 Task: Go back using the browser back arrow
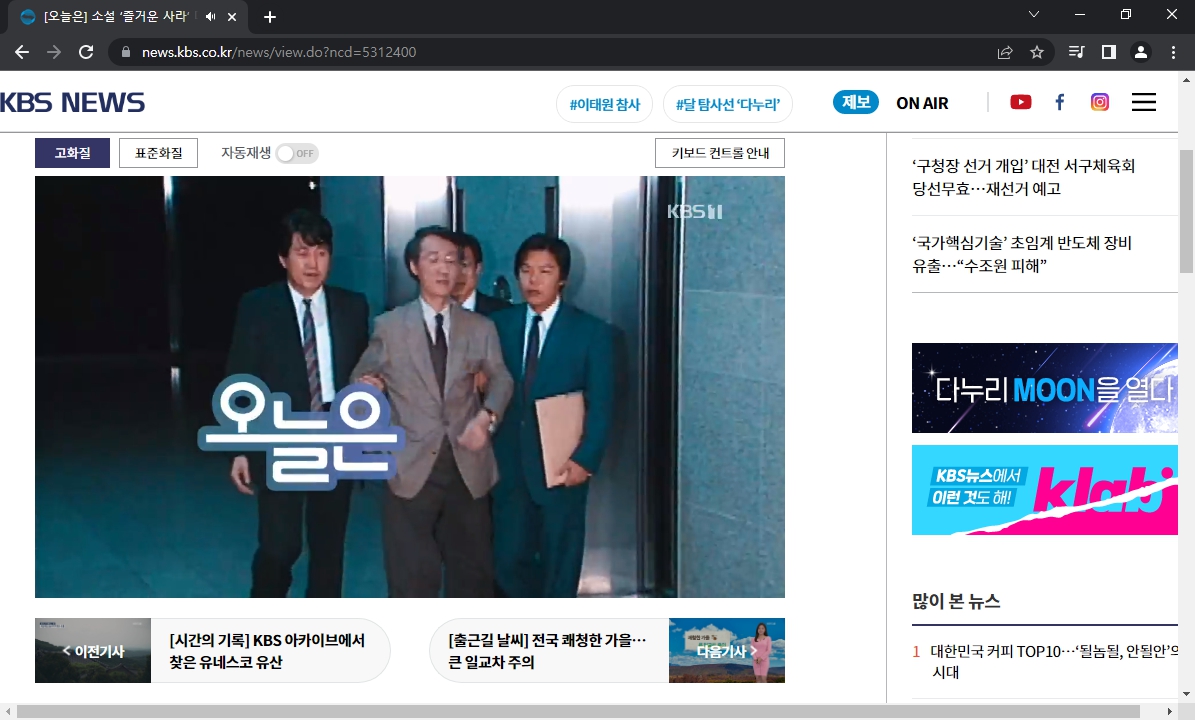[x=22, y=52]
